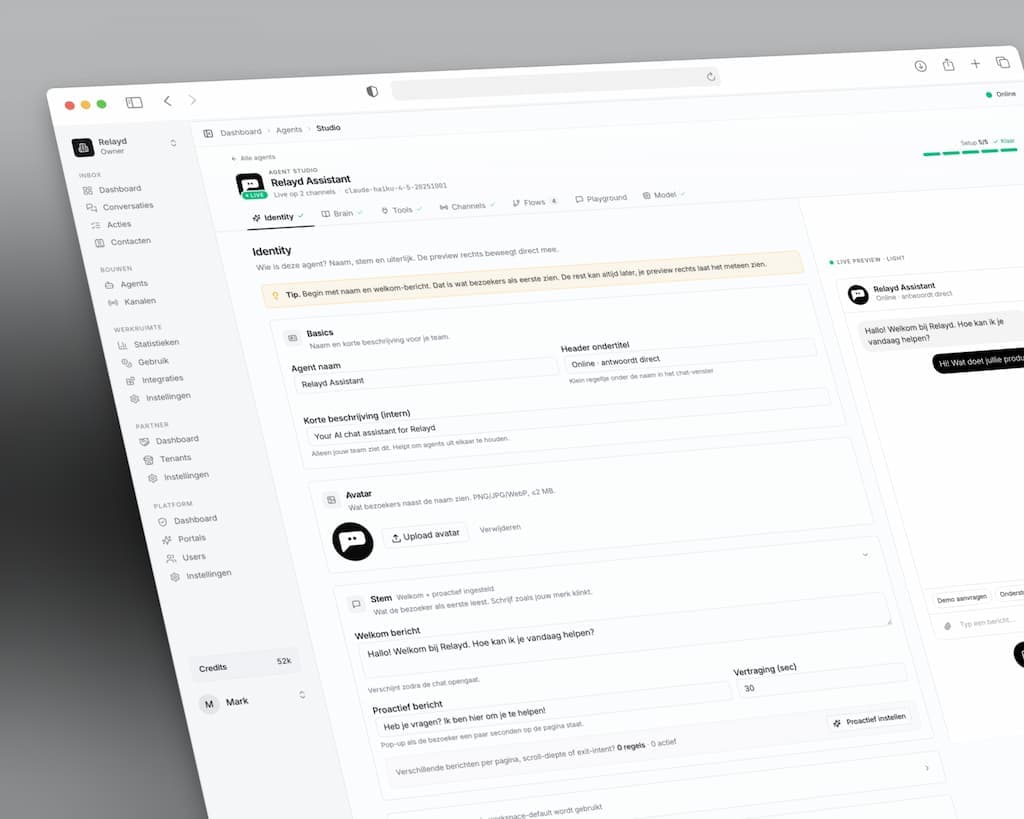Image resolution: width=1024 pixels, height=819 pixels.
Task: Expand the Mark user menu
Action: [x=302, y=695]
